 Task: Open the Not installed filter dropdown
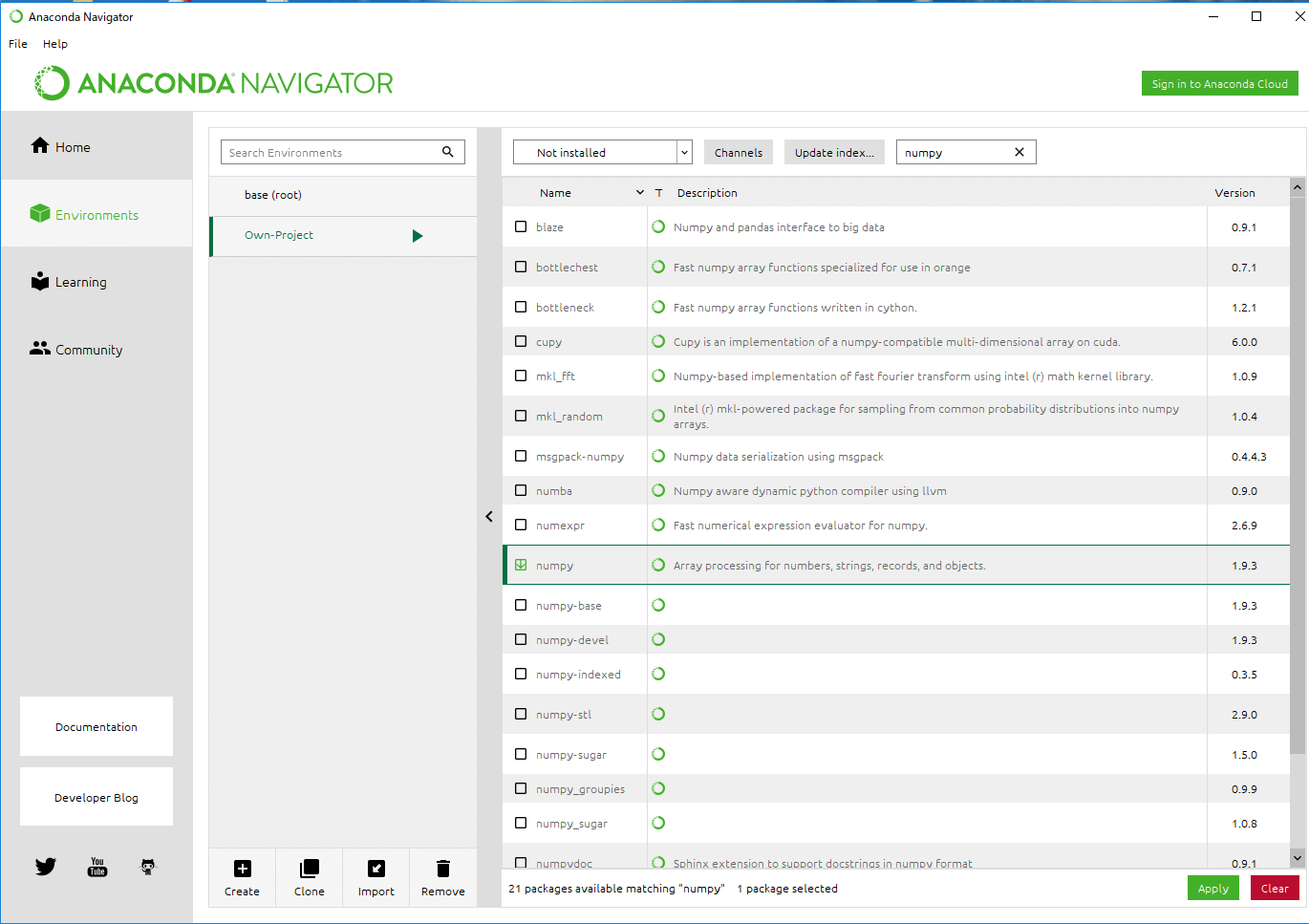(x=602, y=152)
